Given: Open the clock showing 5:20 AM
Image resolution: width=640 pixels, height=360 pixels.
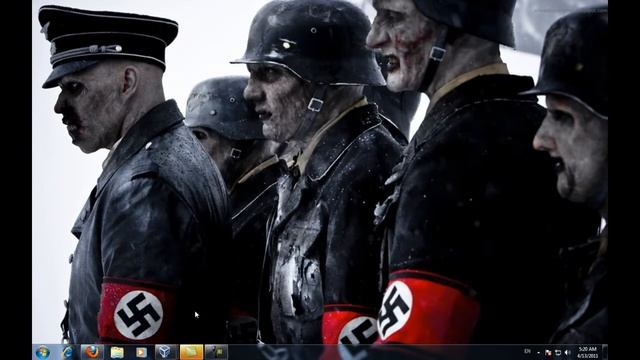Looking at the screenshot, I should (x=587, y=352).
